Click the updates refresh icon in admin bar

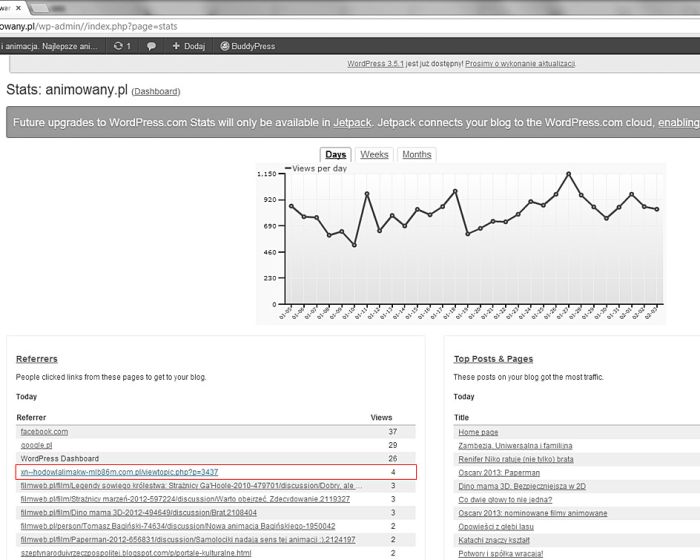coord(119,46)
